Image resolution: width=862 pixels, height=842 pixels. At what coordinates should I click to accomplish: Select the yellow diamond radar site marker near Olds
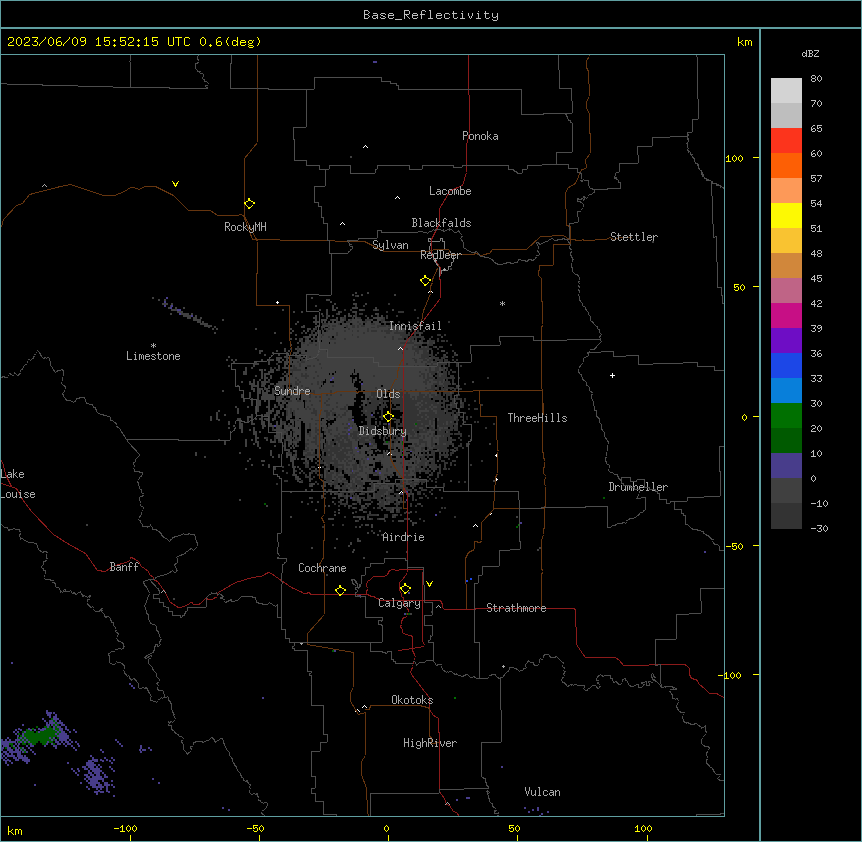[x=388, y=417]
